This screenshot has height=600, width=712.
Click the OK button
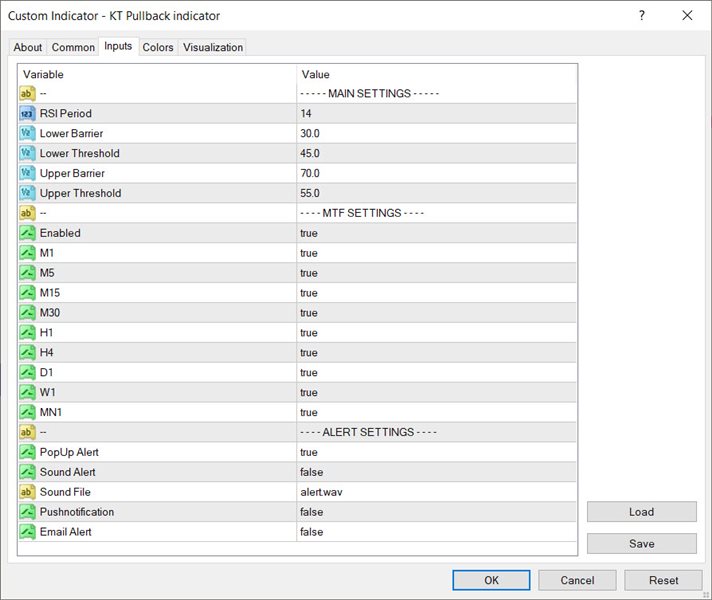[x=491, y=580]
